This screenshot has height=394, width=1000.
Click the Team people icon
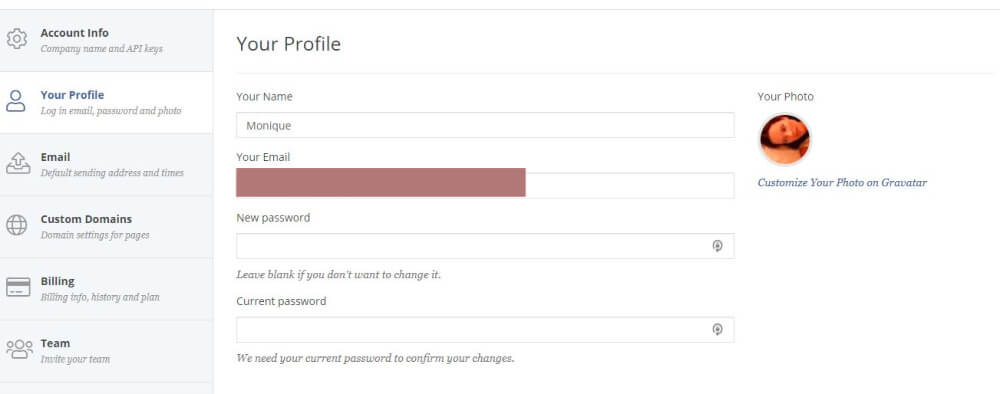click(19, 349)
